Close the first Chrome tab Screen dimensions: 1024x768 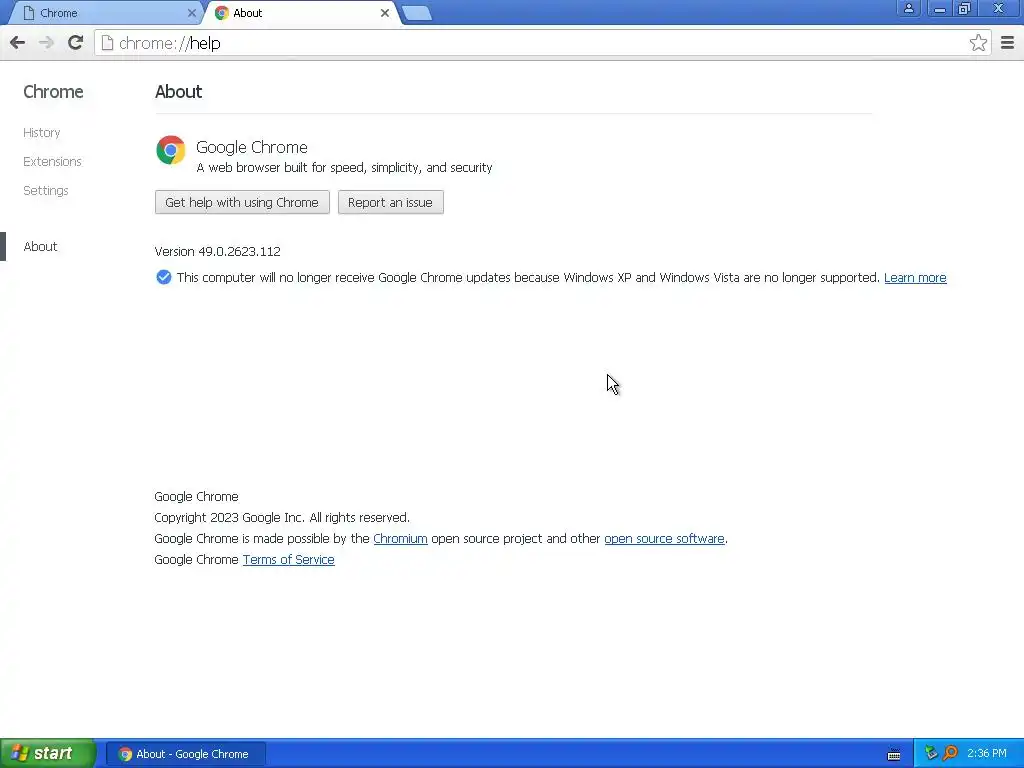point(191,13)
